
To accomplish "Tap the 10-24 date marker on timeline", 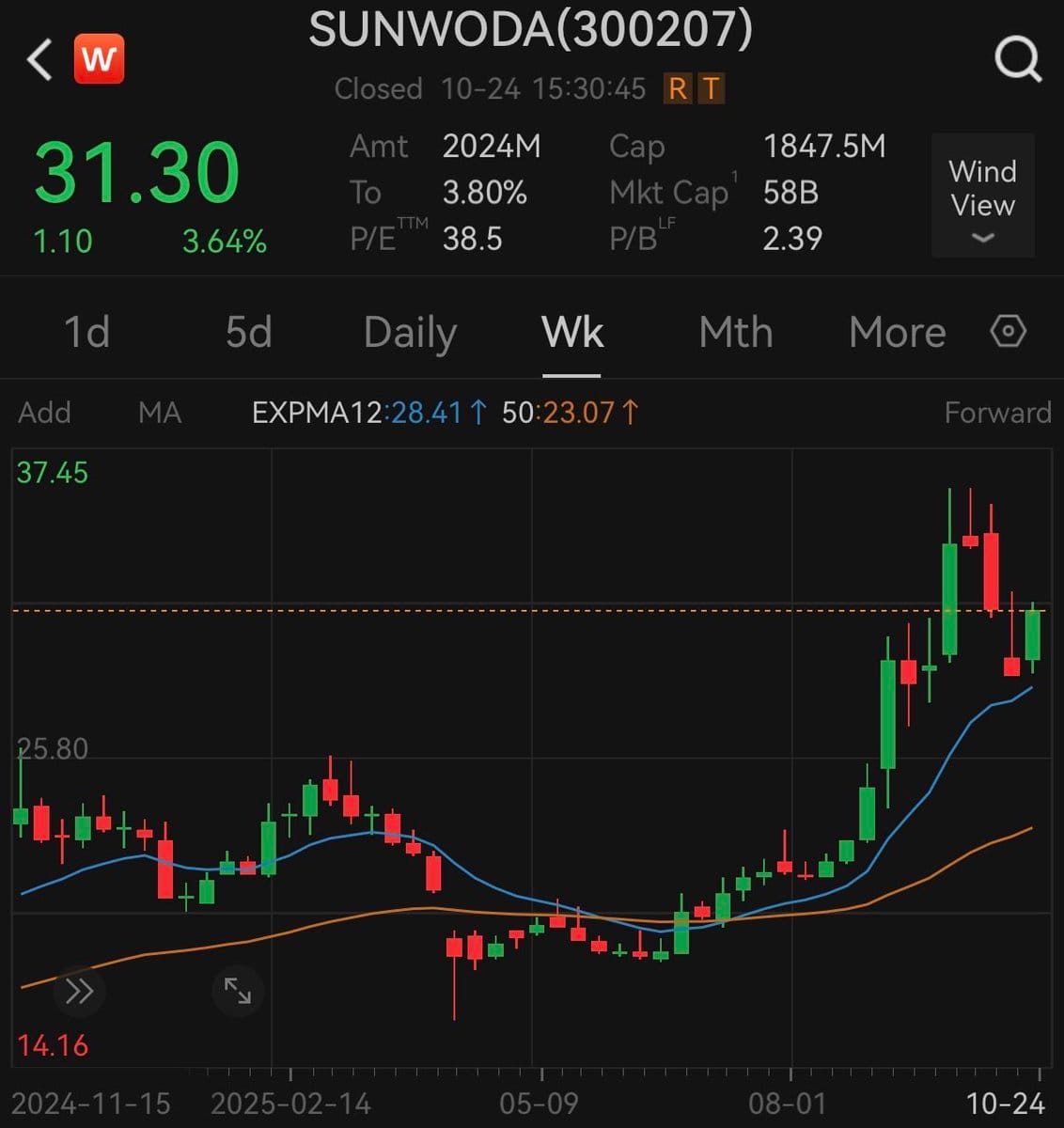I will [1007, 1102].
